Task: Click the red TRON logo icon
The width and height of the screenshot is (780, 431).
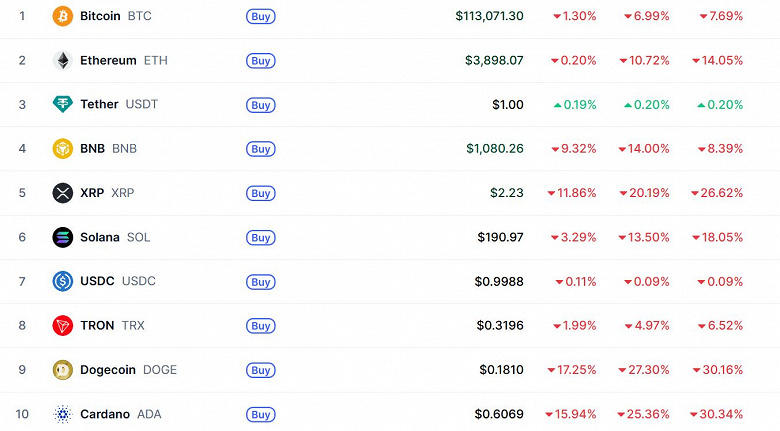Action: [x=63, y=325]
